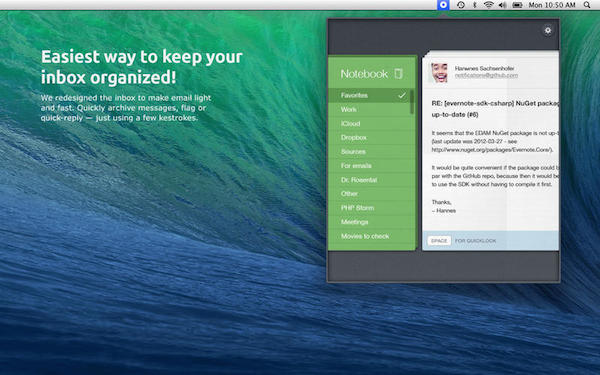Click the notebook list scrollbar

412,102
